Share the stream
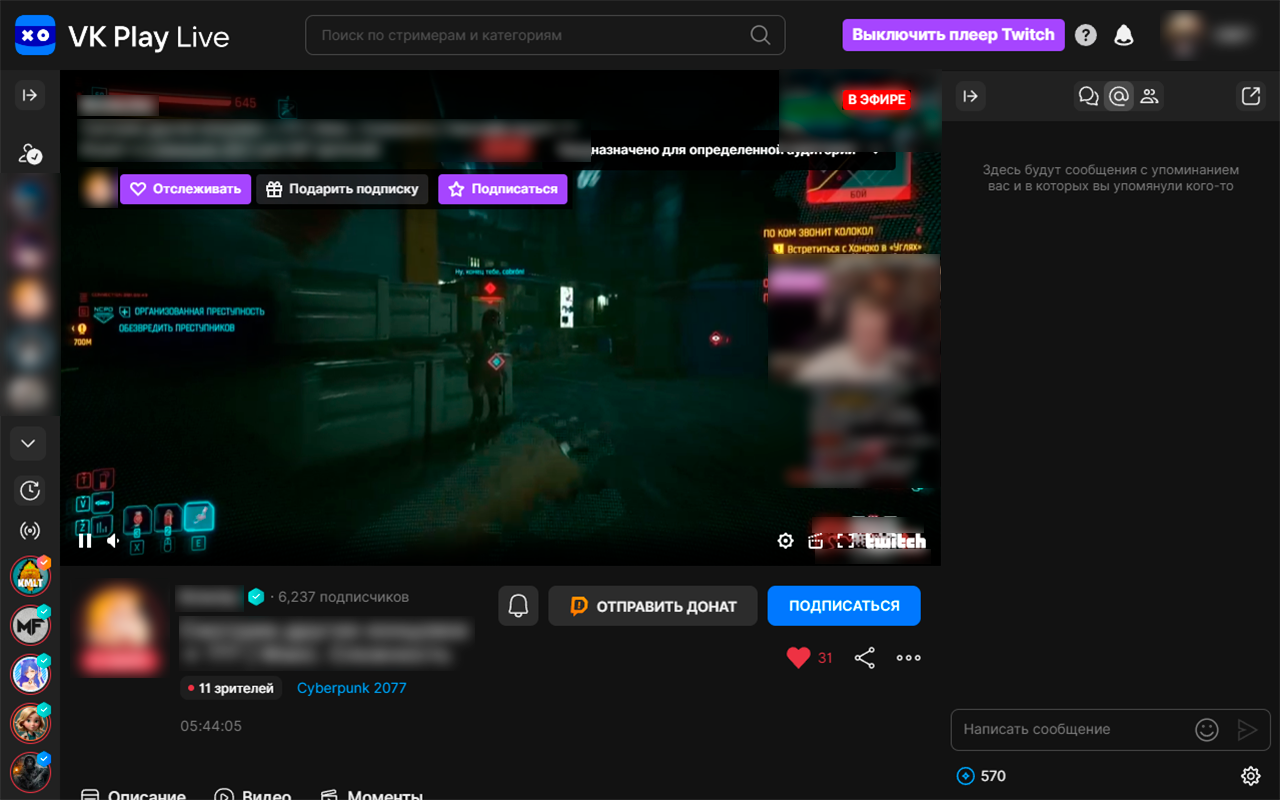This screenshot has width=1280, height=800. tap(865, 658)
